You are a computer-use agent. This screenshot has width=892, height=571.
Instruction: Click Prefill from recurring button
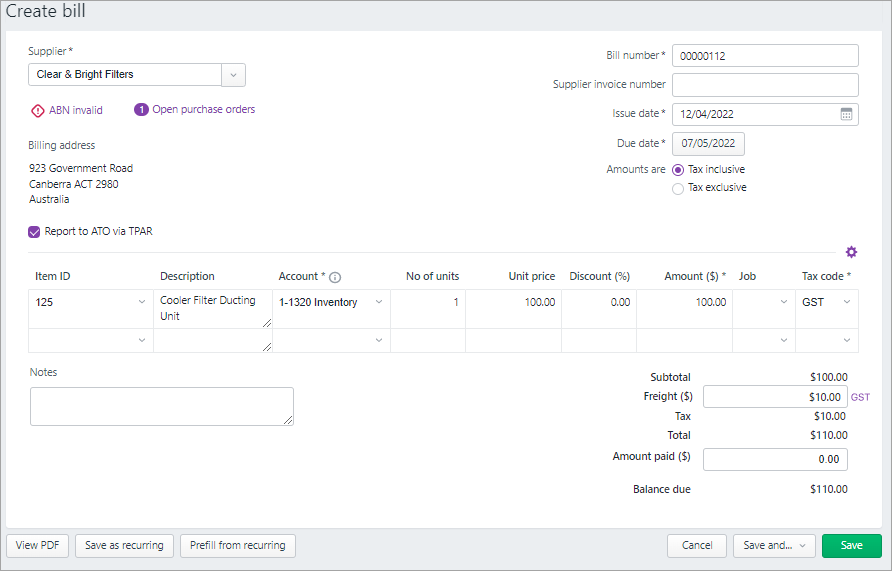coord(238,546)
